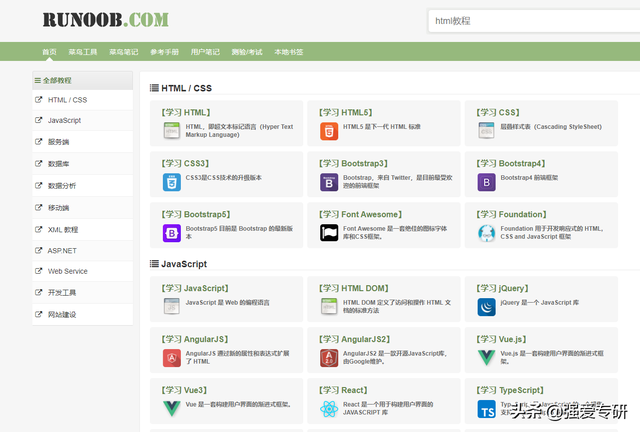This screenshot has width=640, height=432.
Task: Click the React atom icon
Action: pos(328,409)
